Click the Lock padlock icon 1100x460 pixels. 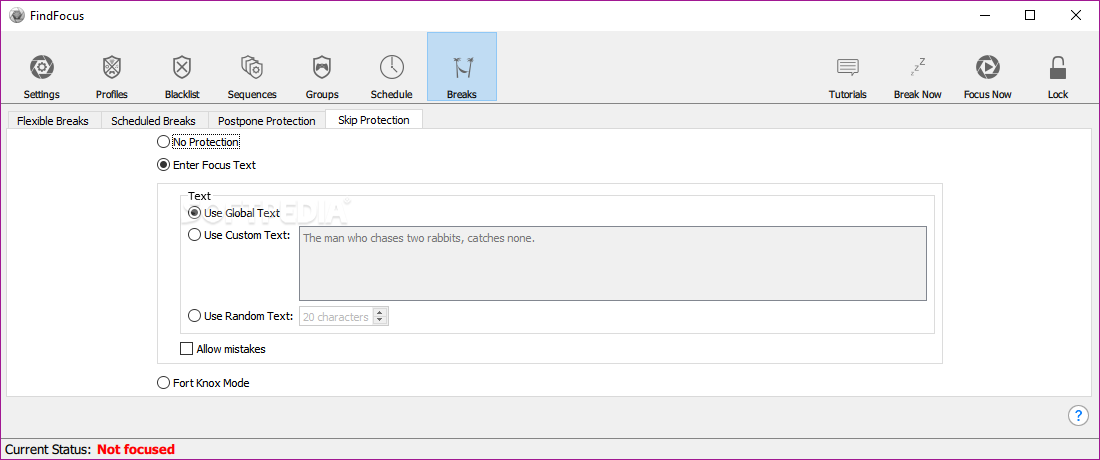click(x=1058, y=67)
